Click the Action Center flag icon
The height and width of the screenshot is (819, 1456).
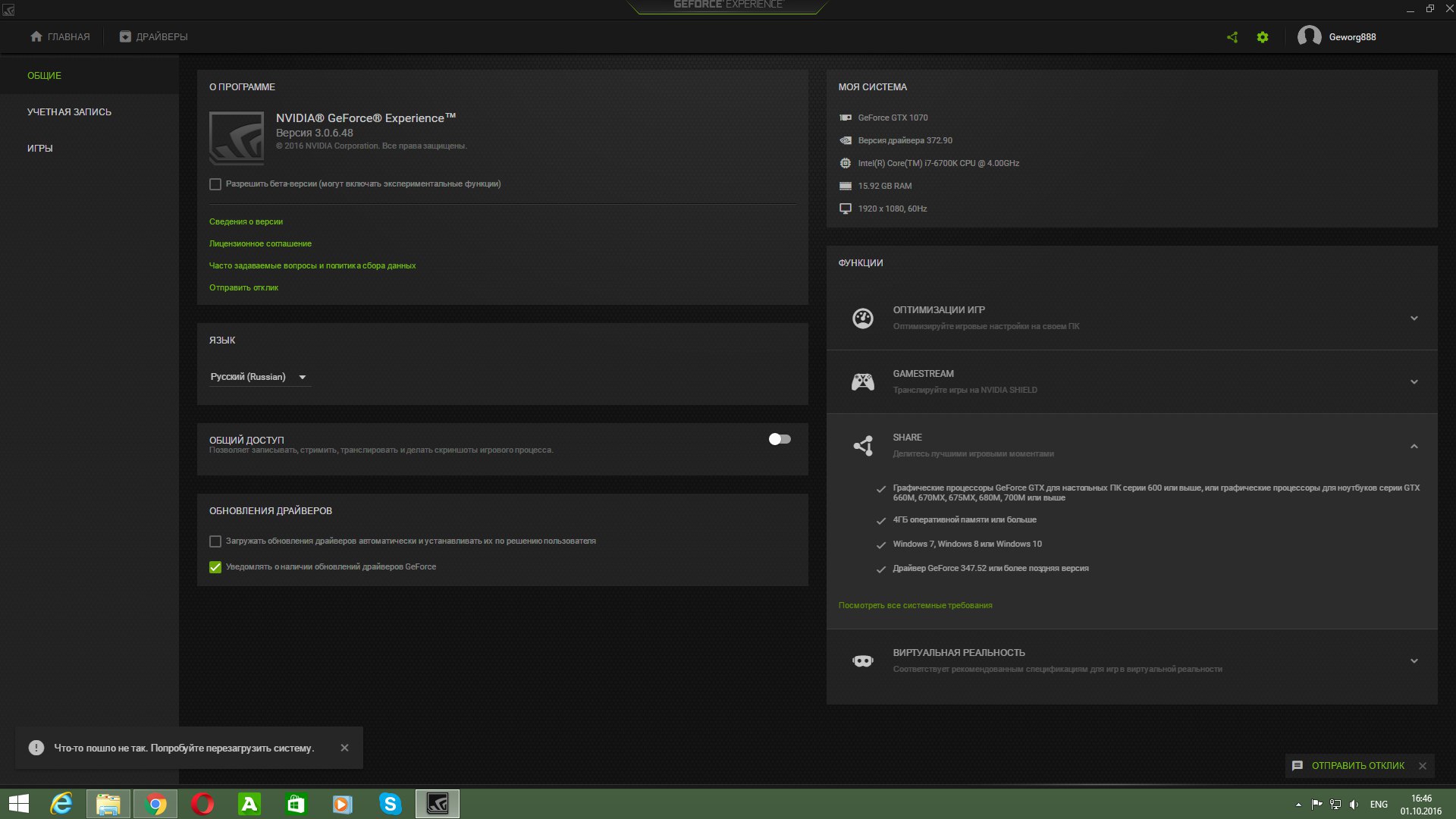1316,805
